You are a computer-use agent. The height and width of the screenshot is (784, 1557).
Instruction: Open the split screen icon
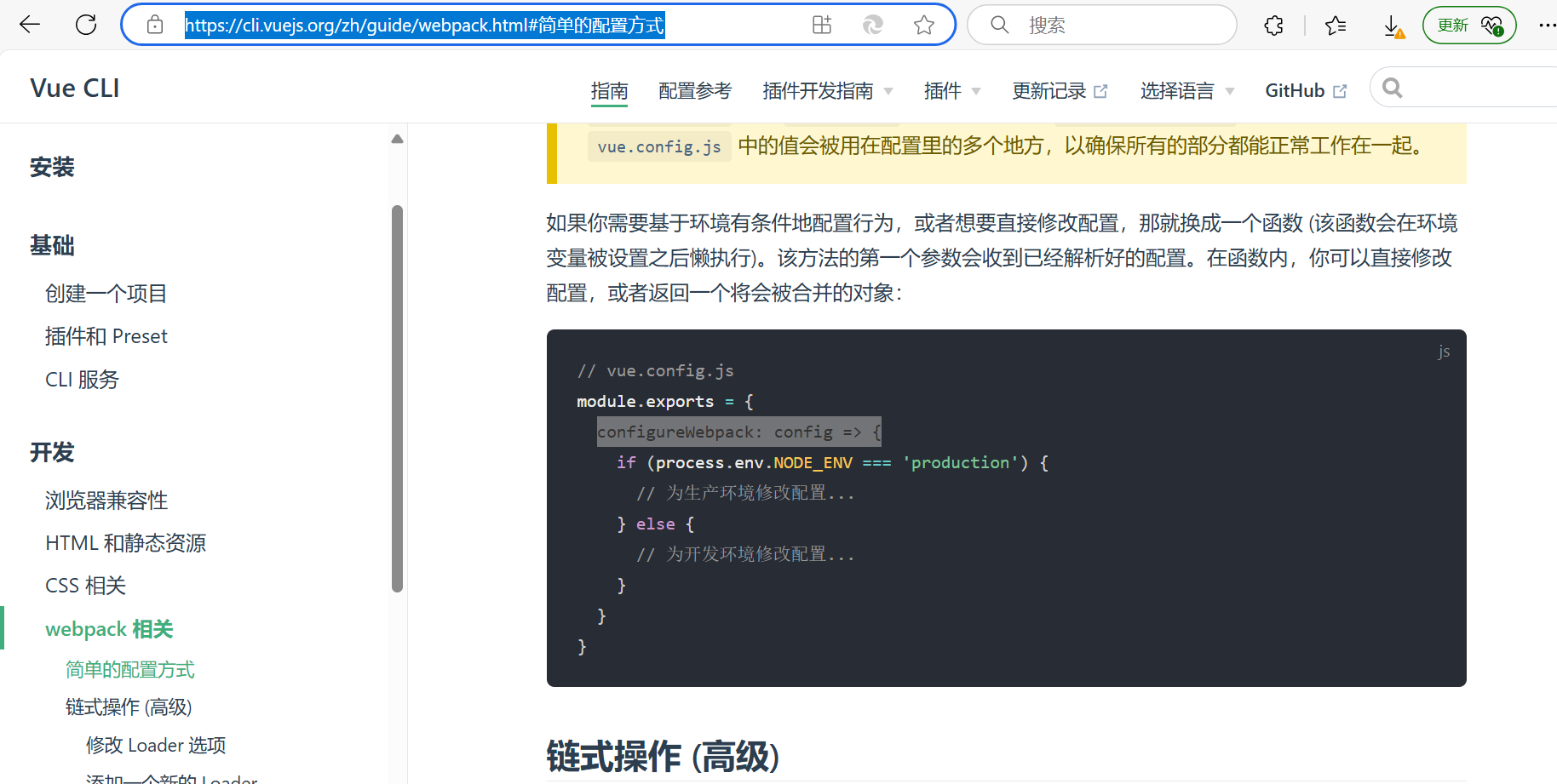pyautogui.click(x=821, y=25)
